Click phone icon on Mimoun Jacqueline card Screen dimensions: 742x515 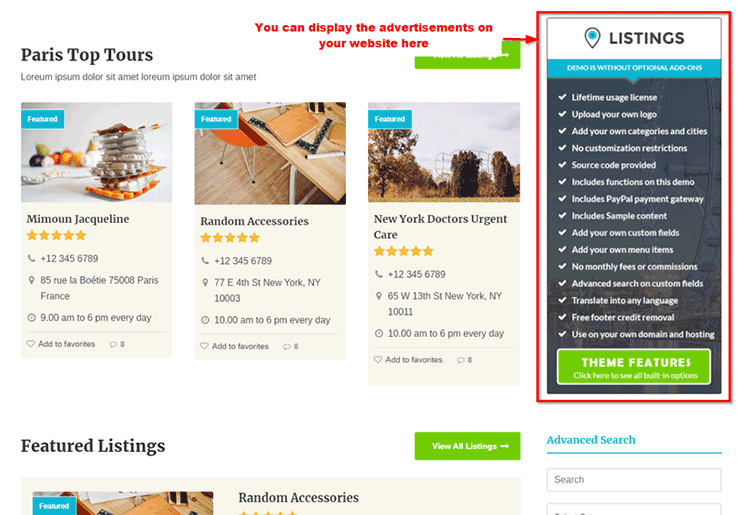click(31, 258)
